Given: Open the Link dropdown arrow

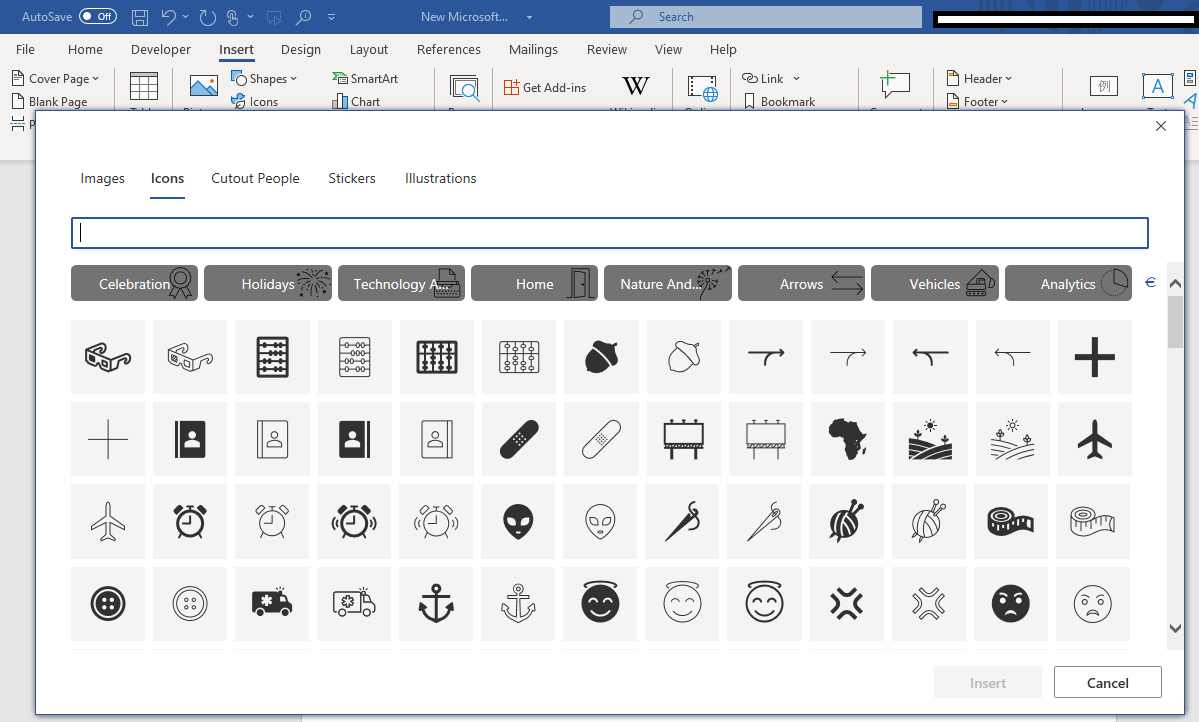Looking at the screenshot, I should pyautogui.click(x=796, y=78).
